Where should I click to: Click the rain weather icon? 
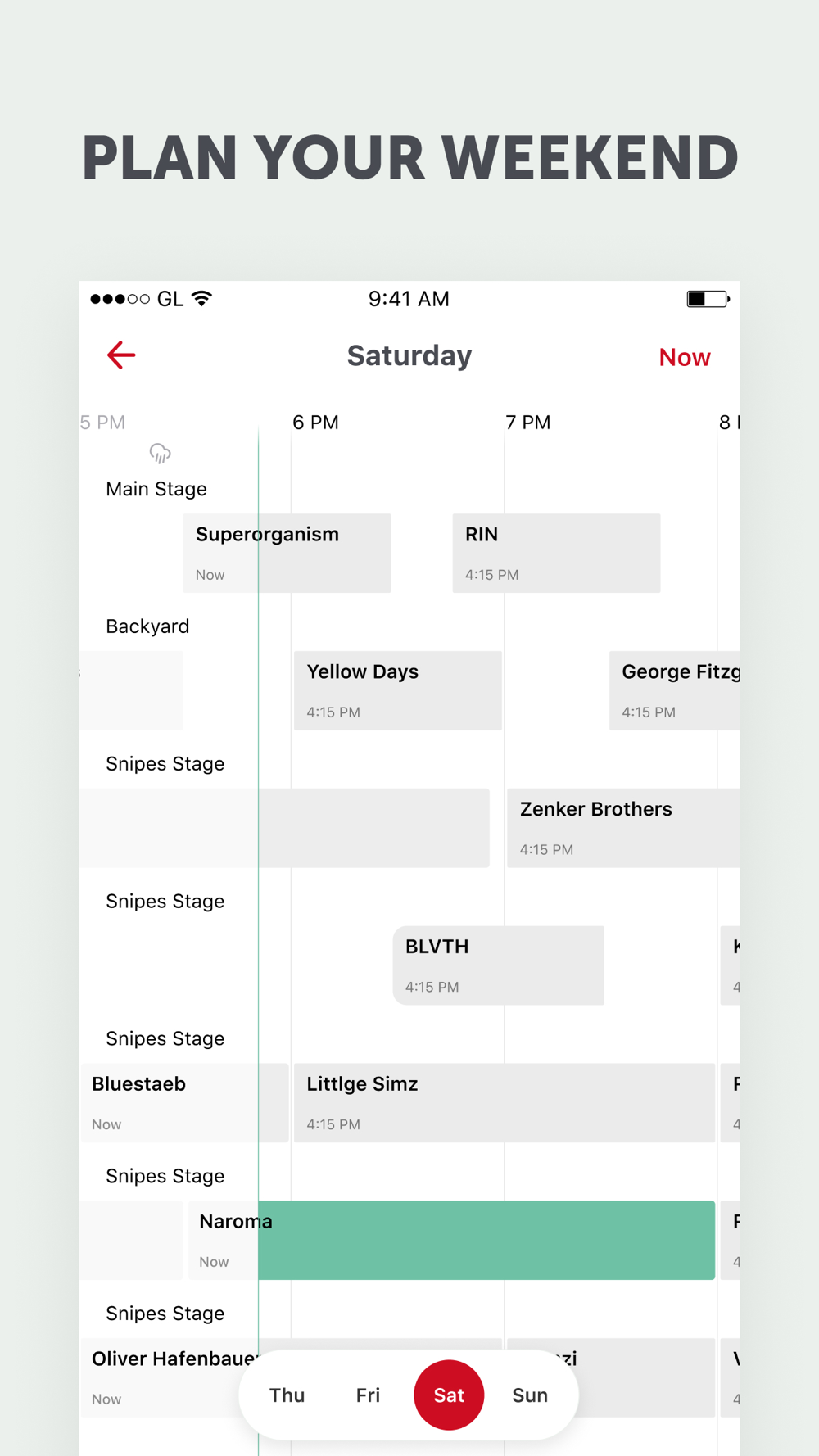click(160, 453)
